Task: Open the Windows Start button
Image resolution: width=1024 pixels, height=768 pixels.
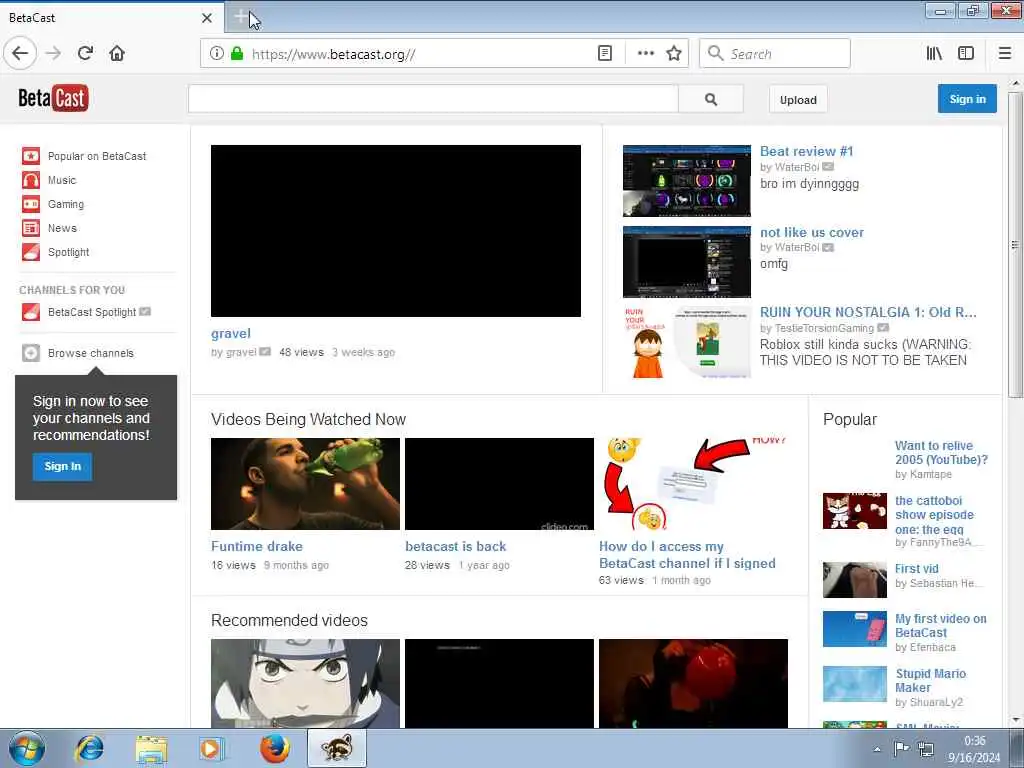Action: pyautogui.click(x=27, y=748)
